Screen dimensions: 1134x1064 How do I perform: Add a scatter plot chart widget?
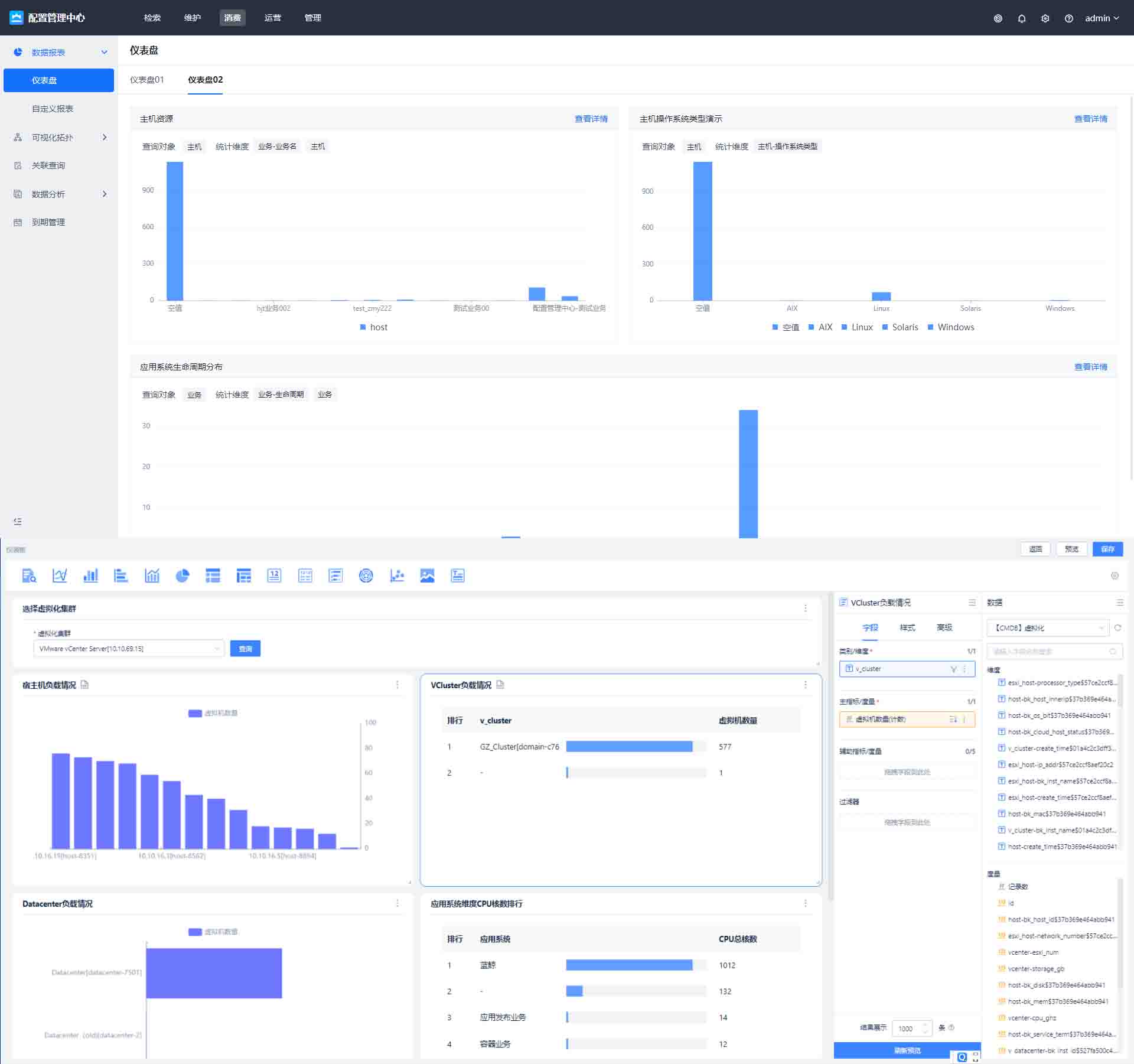click(x=397, y=575)
